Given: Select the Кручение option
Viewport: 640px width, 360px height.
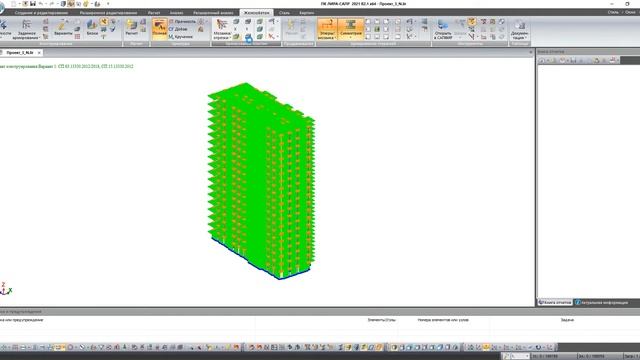Looking at the screenshot, I should (180, 37).
